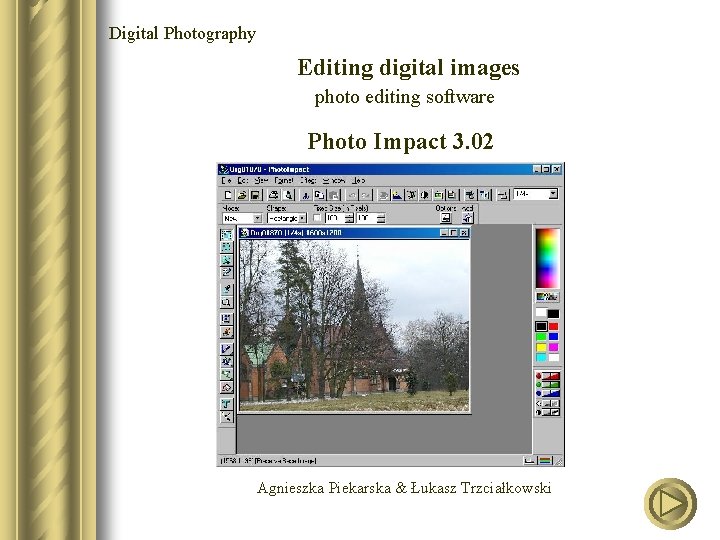This screenshot has height=540, width=720.
Task: Select the green color swatch
Action: click(541, 337)
